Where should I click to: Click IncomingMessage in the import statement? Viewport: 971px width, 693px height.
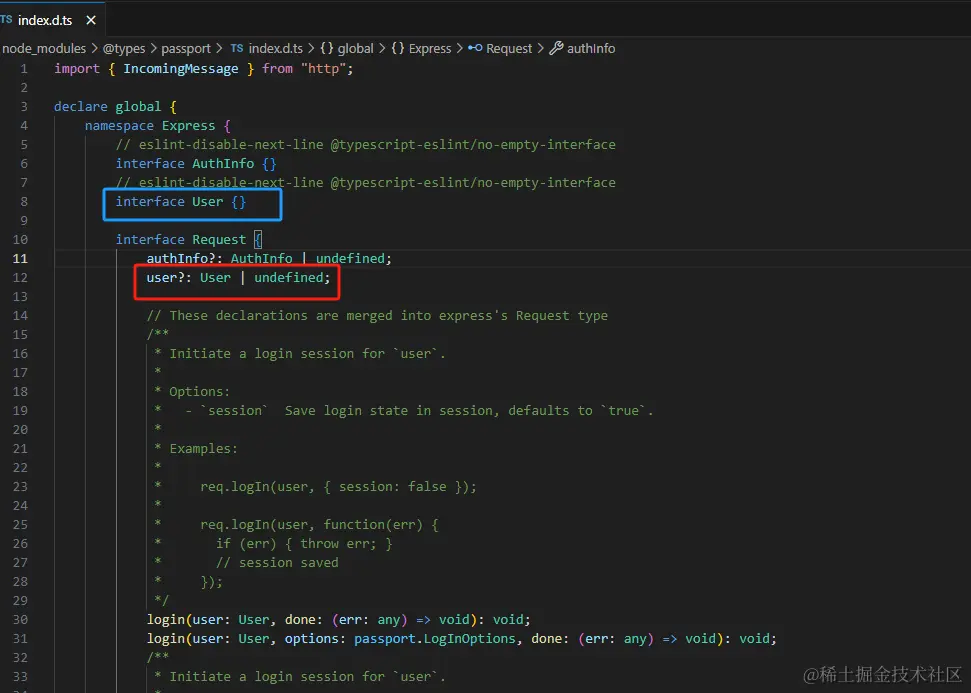pos(180,69)
